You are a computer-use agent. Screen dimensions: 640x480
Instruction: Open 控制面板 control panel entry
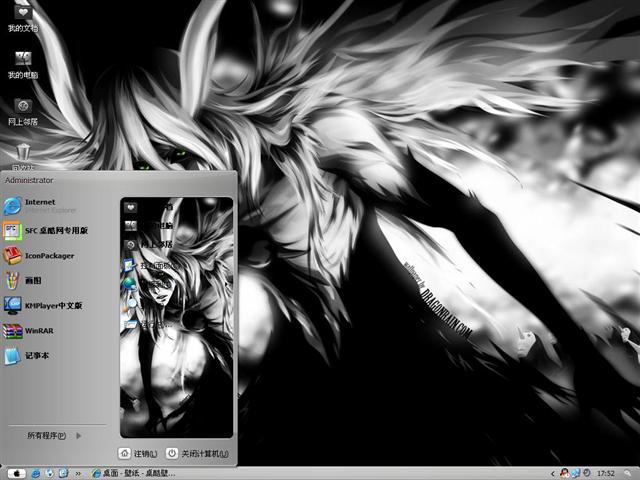(150, 266)
